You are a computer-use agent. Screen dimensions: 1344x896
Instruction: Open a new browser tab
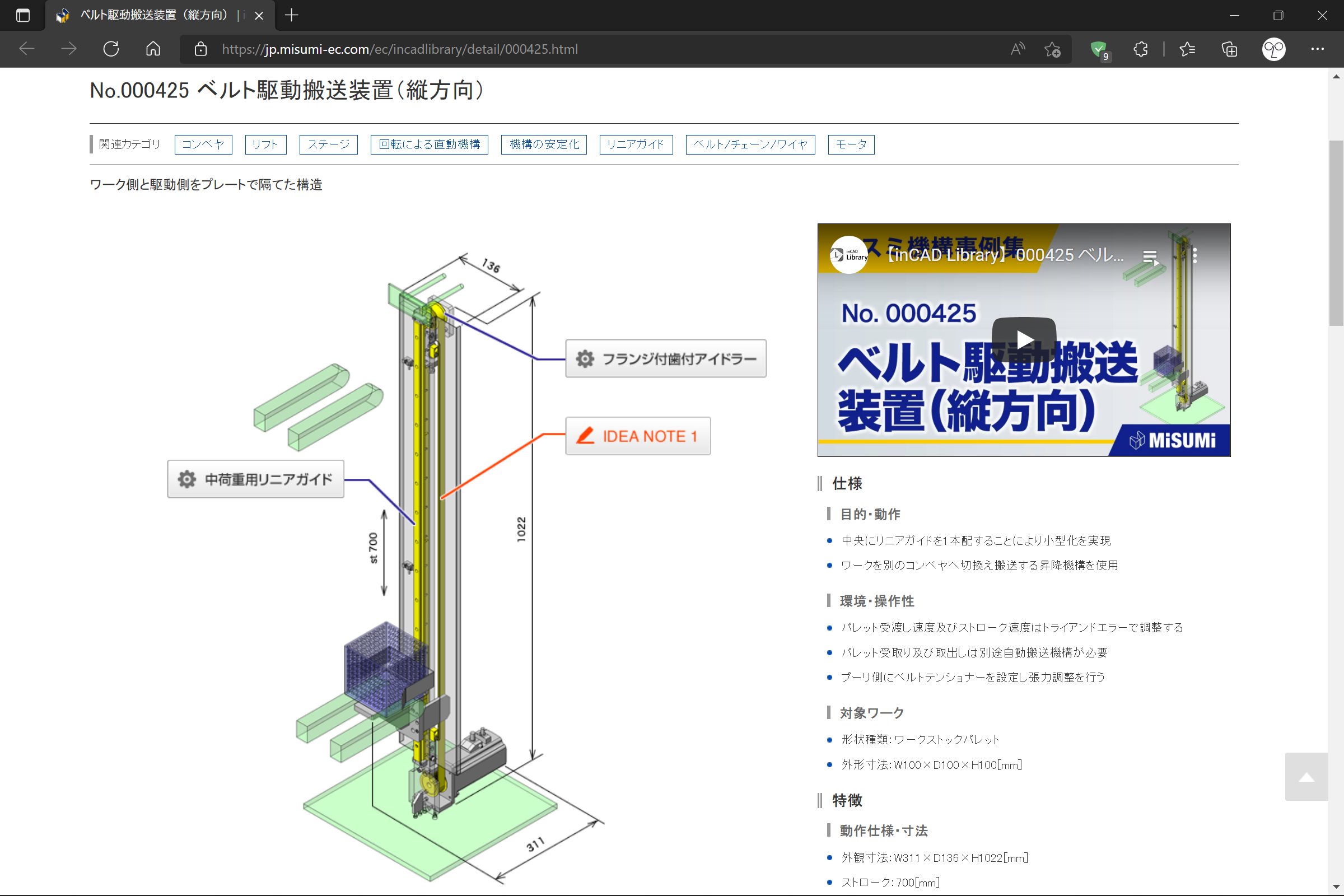pyautogui.click(x=291, y=16)
